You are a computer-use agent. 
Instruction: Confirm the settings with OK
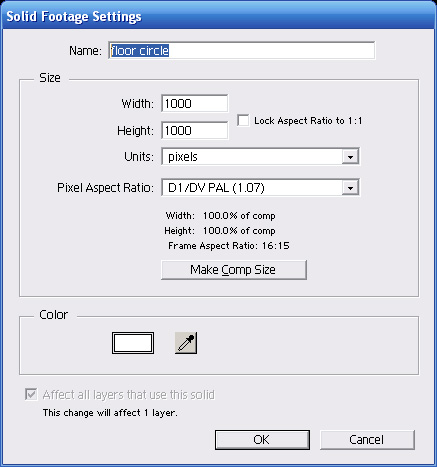pyautogui.click(x=262, y=440)
